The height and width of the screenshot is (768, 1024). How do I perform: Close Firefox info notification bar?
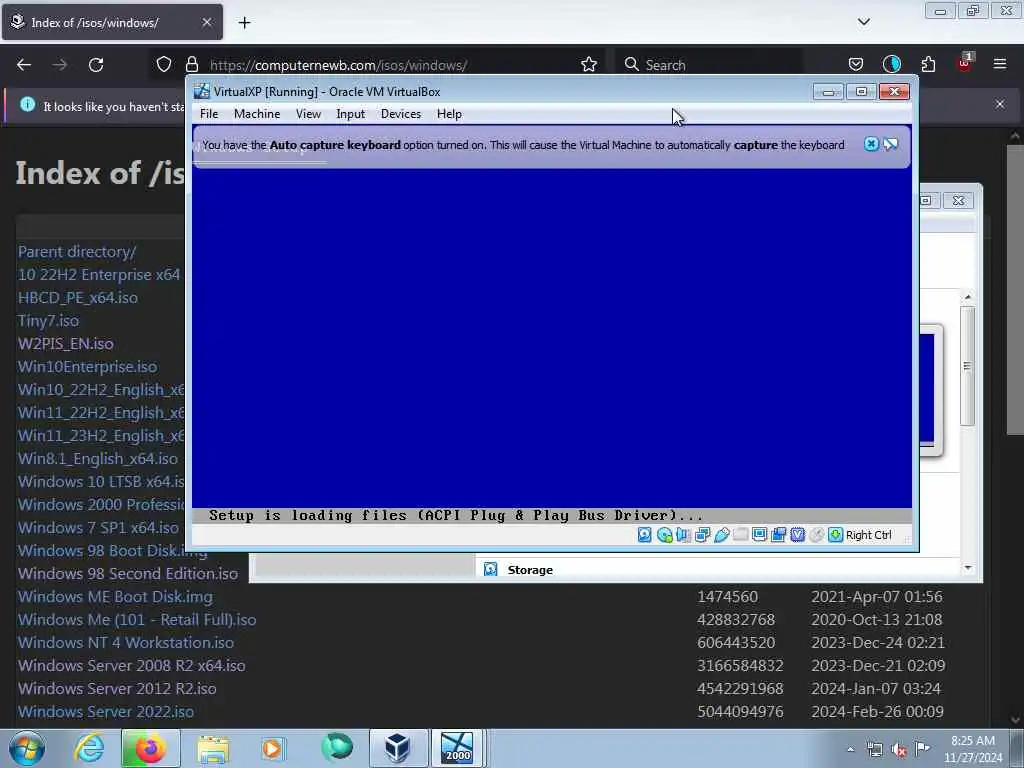pyautogui.click(x=1000, y=104)
